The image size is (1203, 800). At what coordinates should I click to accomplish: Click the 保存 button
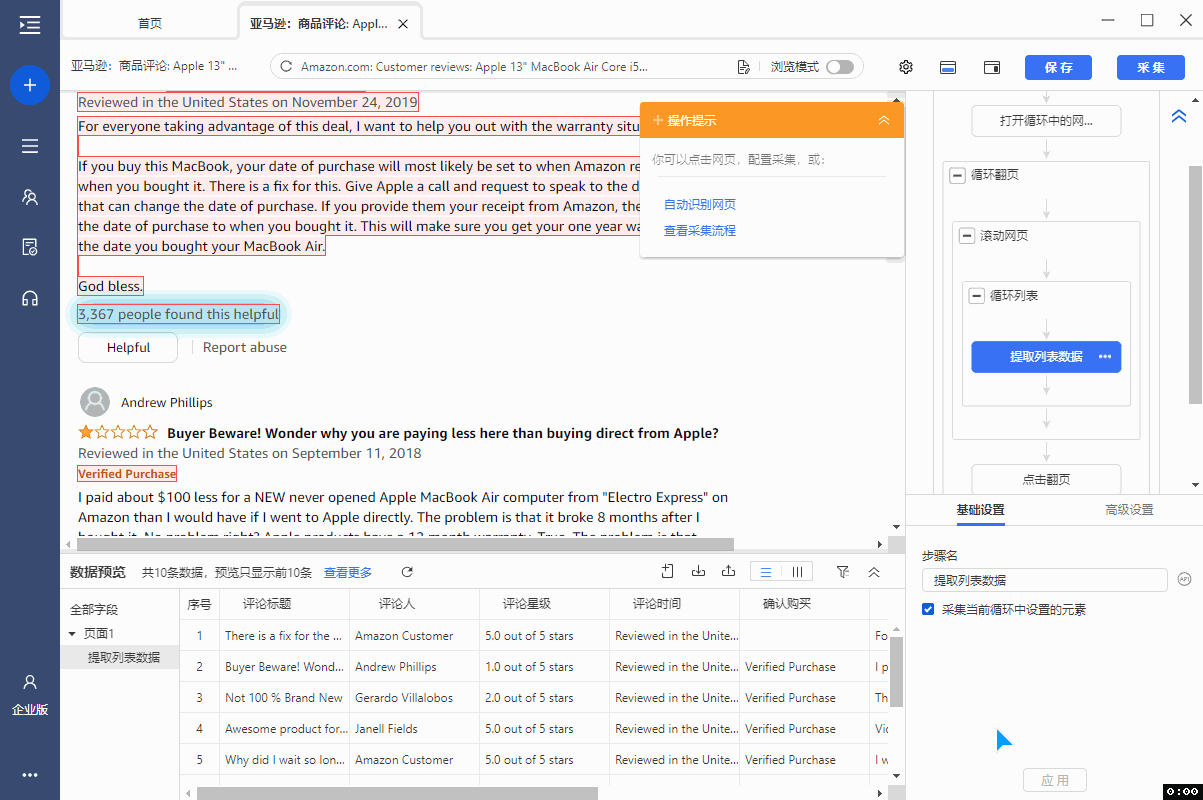[x=1059, y=67]
